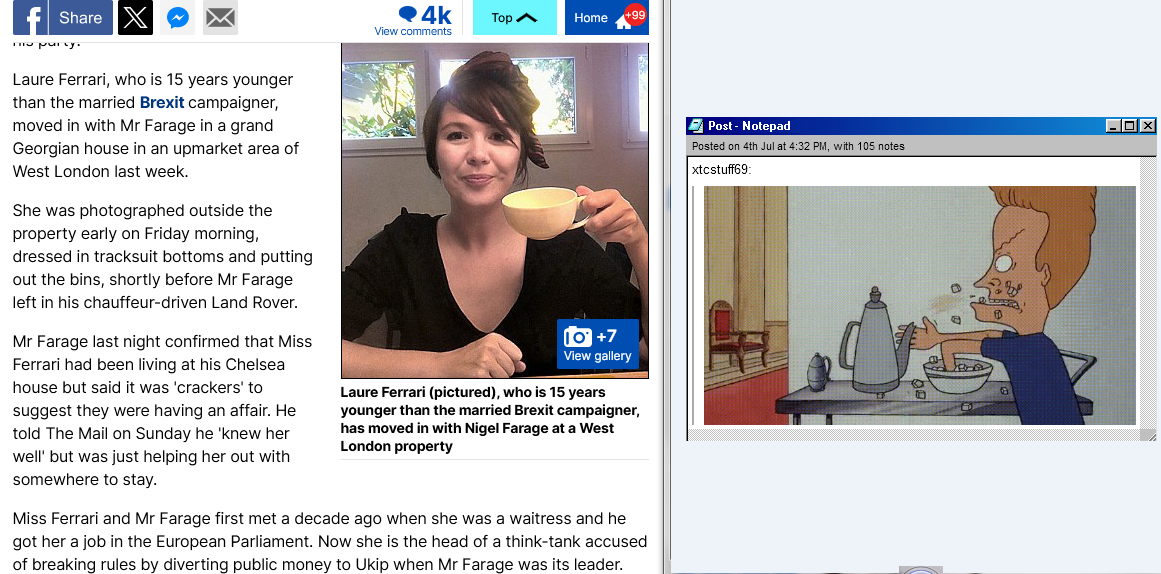The width and height of the screenshot is (1161, 574).
Task: Click the xtcstuff69 username in the post
Action: tap(721, 170)
